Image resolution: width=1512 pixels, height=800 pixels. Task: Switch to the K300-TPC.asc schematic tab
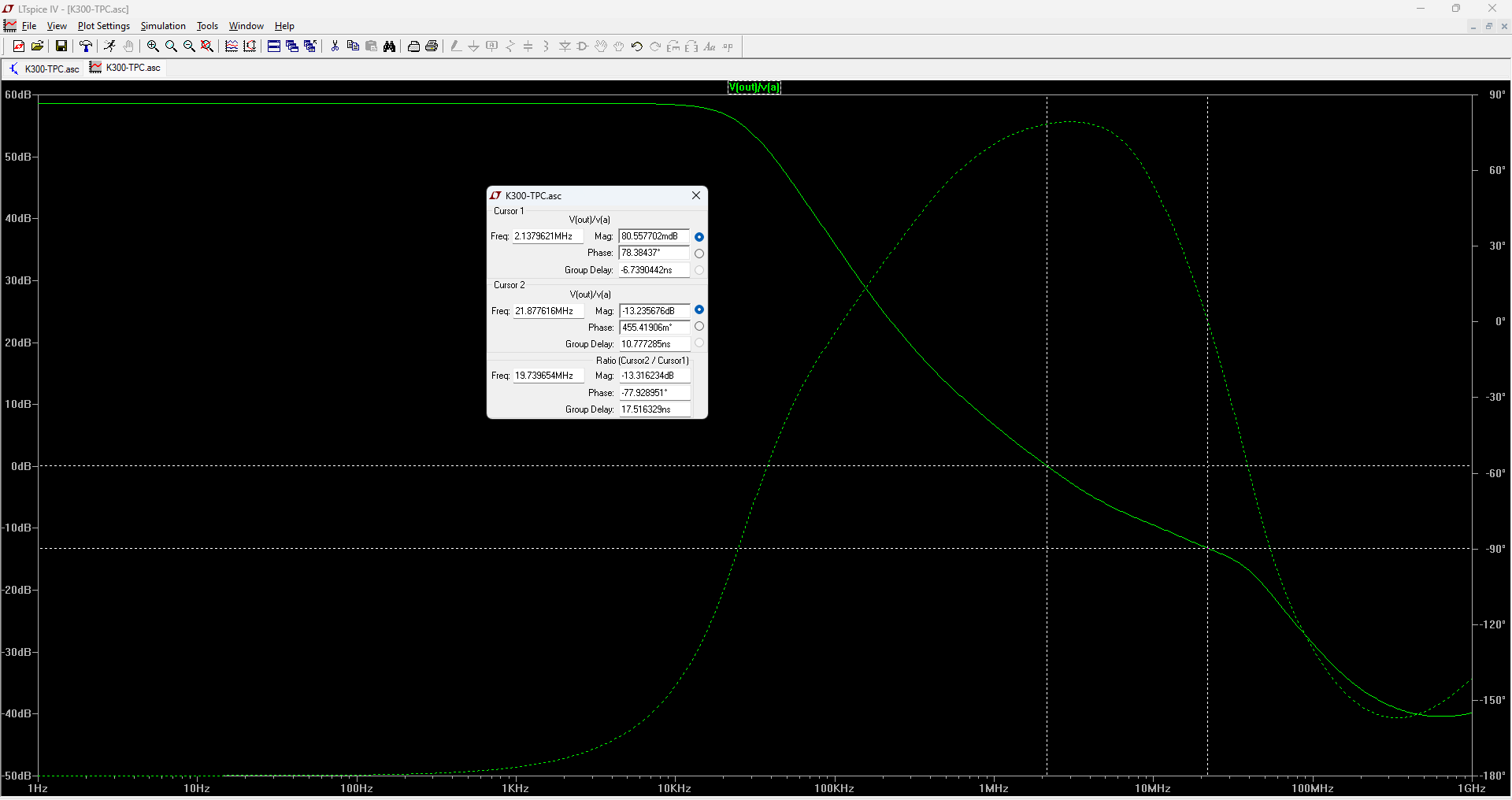coord(44,69)
